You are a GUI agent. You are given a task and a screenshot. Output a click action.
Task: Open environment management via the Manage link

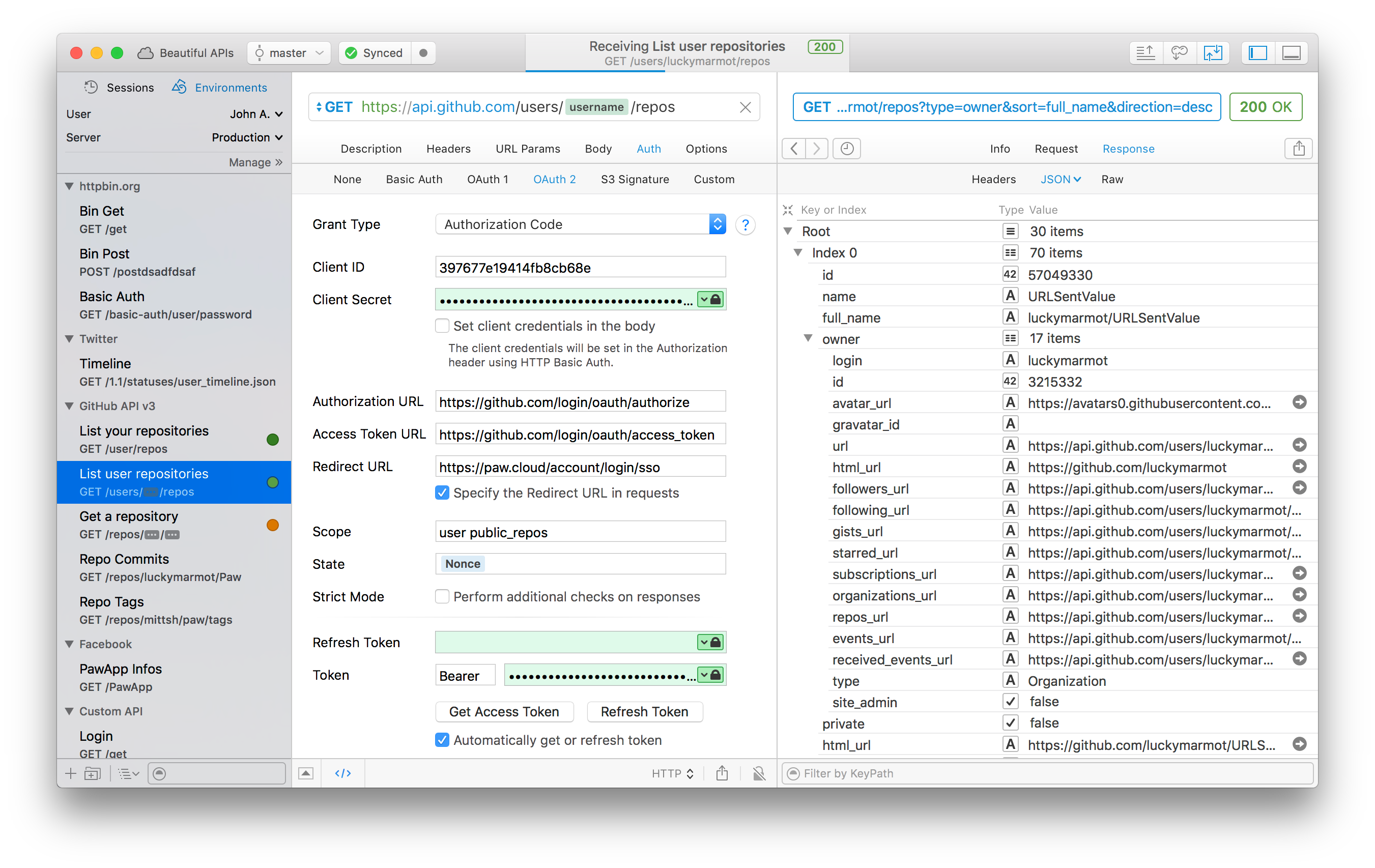tap(254, 162)
